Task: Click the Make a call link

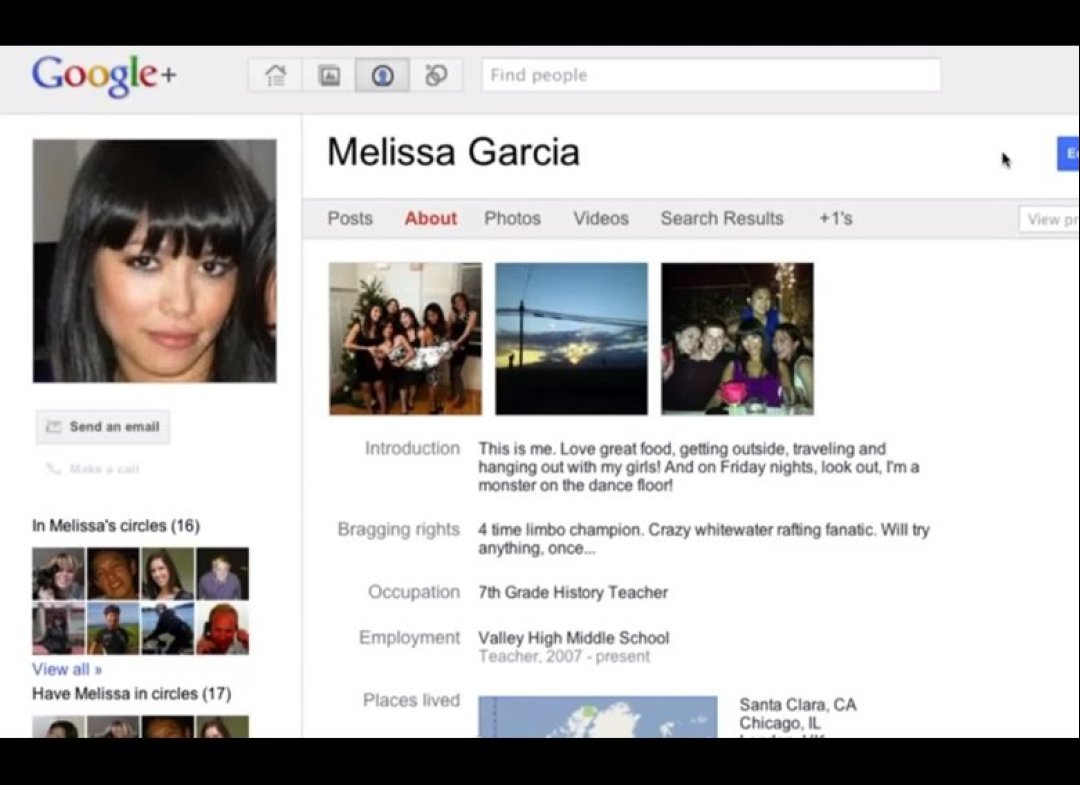Action: [x=92, y=469]
